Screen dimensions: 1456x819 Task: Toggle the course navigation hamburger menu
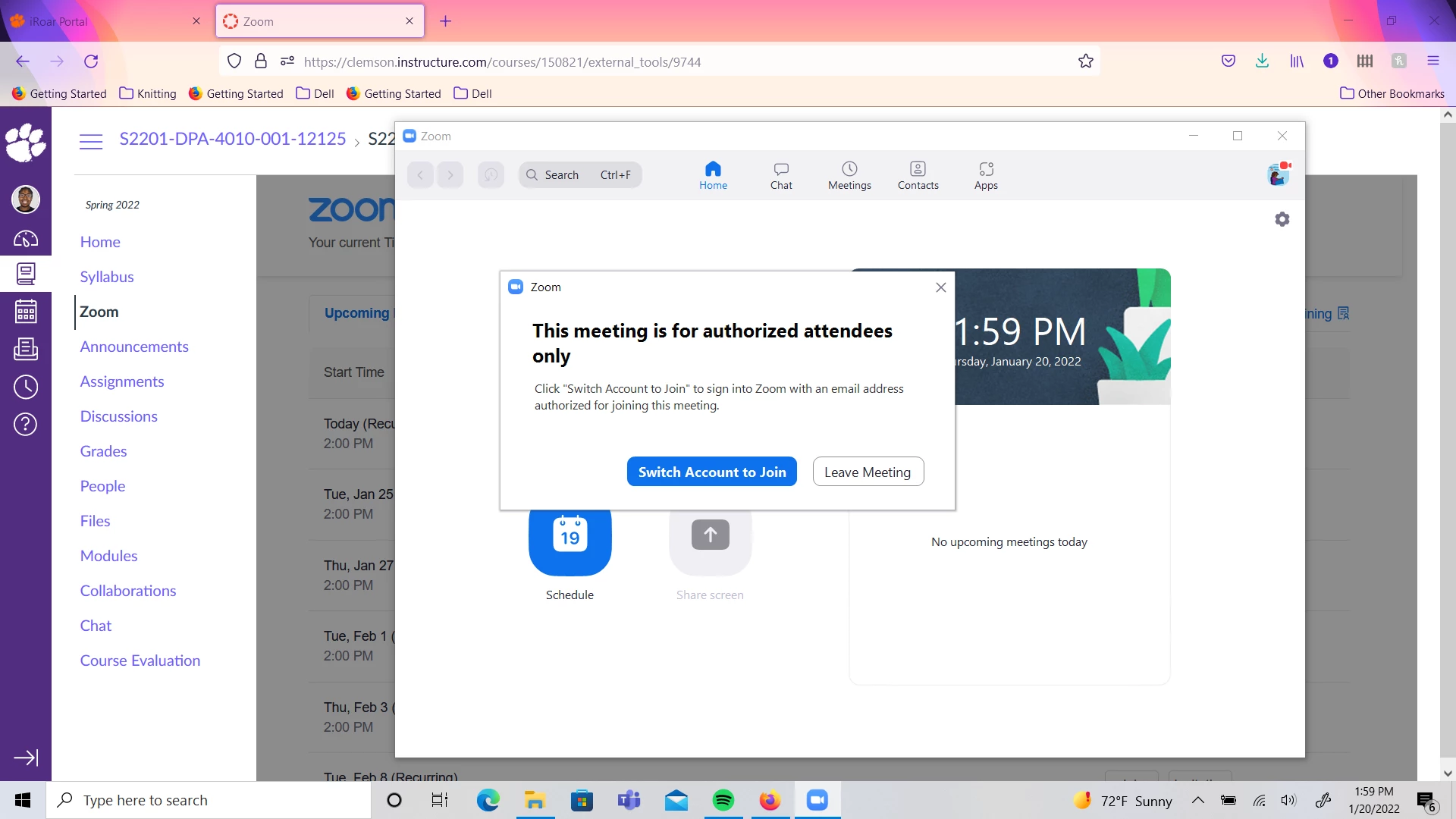click(x=91, y=141)
